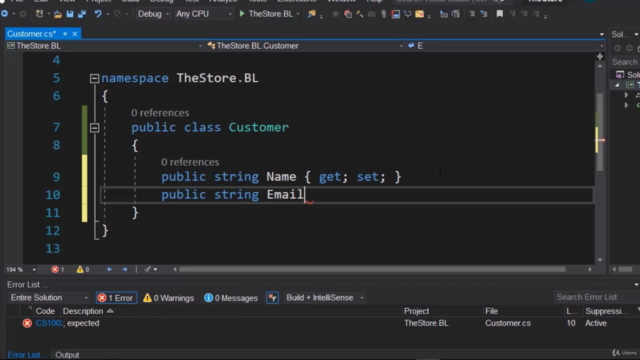
Task: Click the Sol... Solution Explorer panel title
Action: pyautogui.click(x=620, y=34)
